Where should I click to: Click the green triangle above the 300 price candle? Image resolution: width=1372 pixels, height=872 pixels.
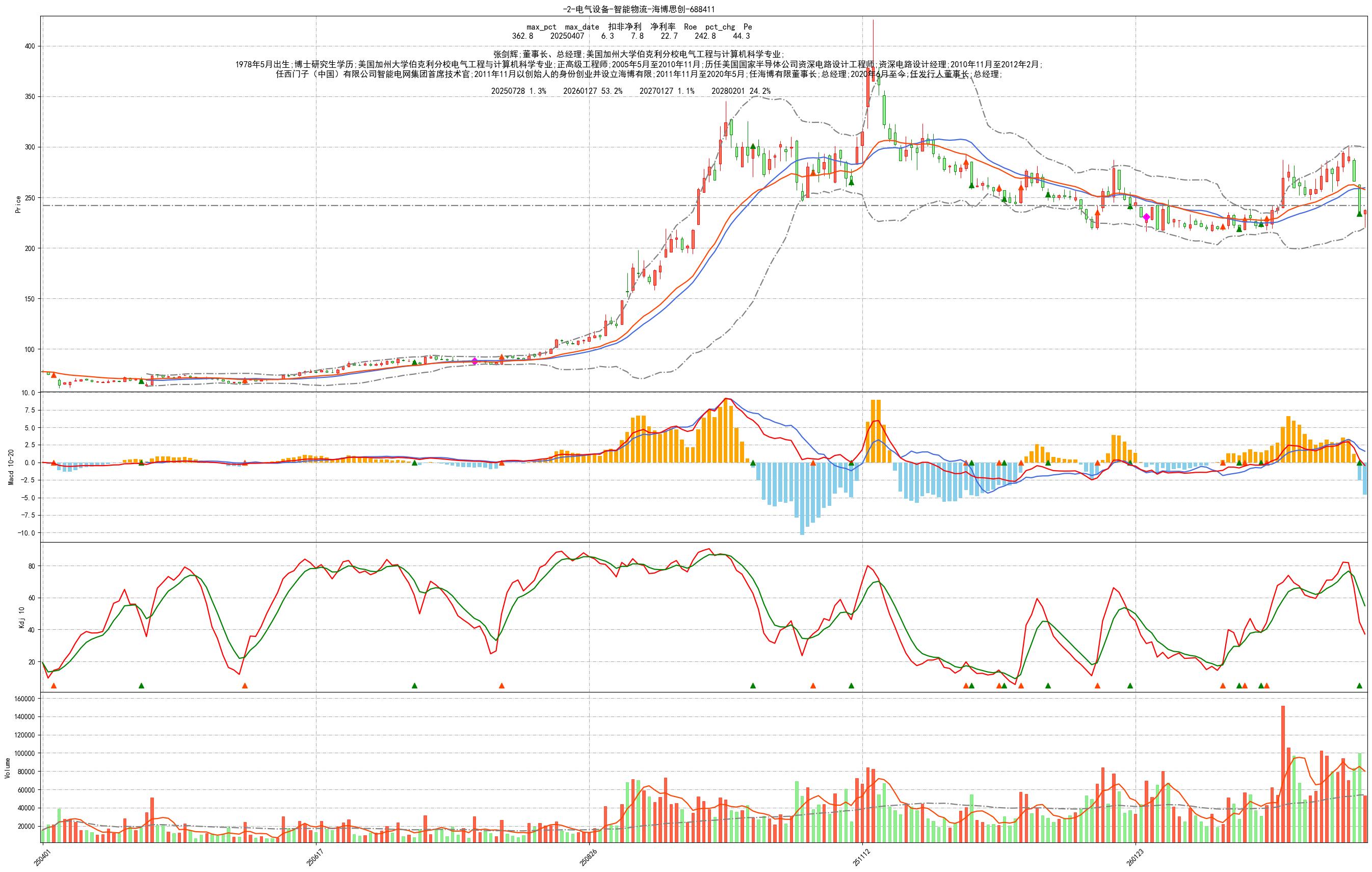753,146
